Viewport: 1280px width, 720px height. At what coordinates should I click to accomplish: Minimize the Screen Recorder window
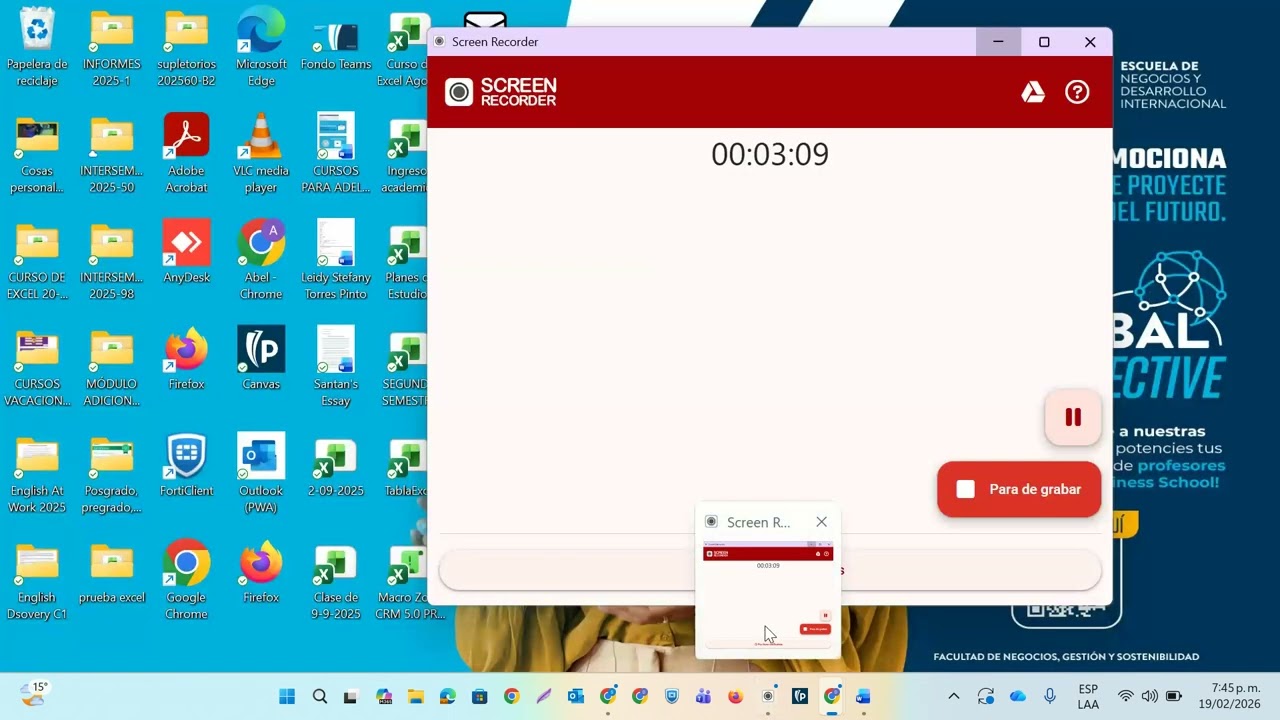tap(998, 42)
